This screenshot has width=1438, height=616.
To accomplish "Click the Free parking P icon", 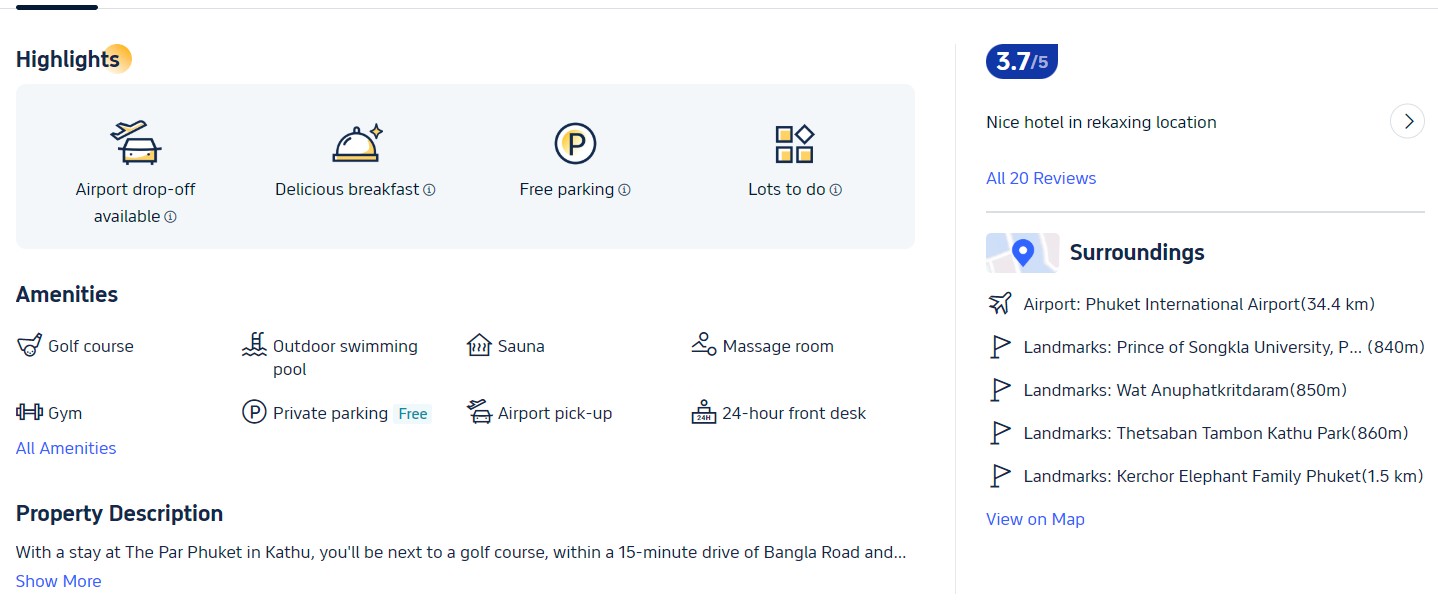I will pos(575,144).
